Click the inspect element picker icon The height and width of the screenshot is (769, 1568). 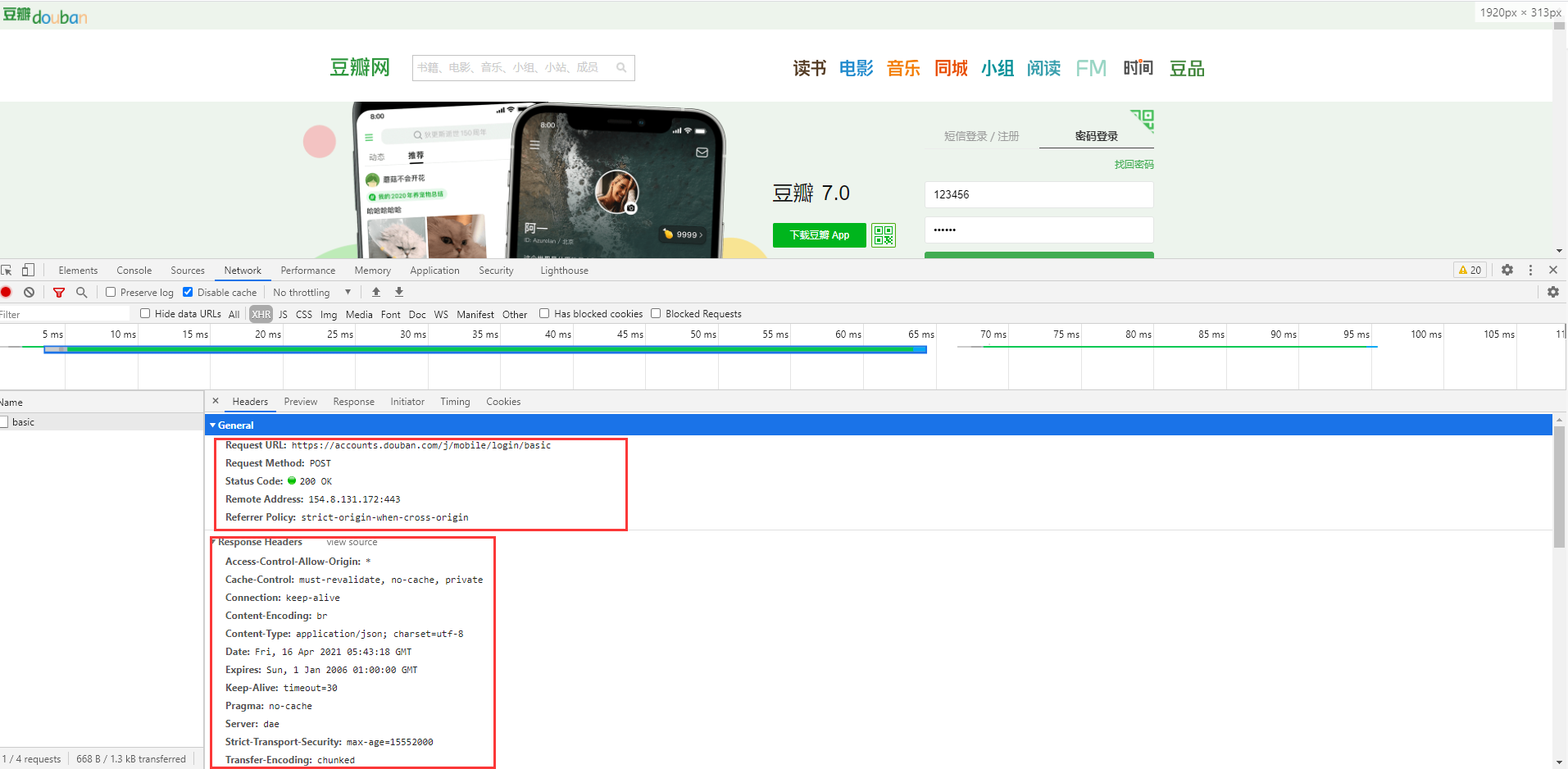coord(7,270)
